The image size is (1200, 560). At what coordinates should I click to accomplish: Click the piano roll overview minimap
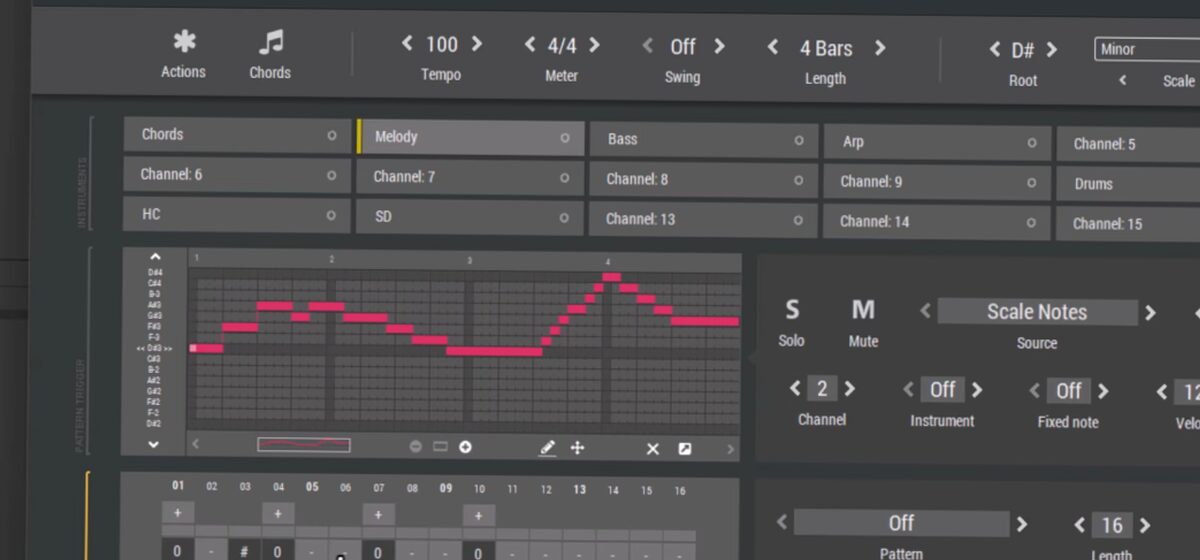[x=304, y=445]
